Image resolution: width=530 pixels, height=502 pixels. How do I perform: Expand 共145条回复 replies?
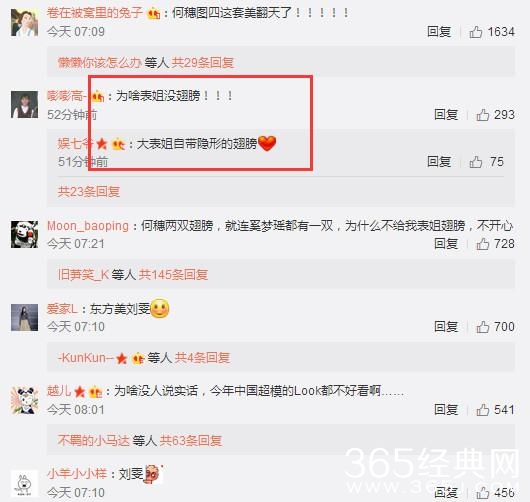[x=173, y=274]
